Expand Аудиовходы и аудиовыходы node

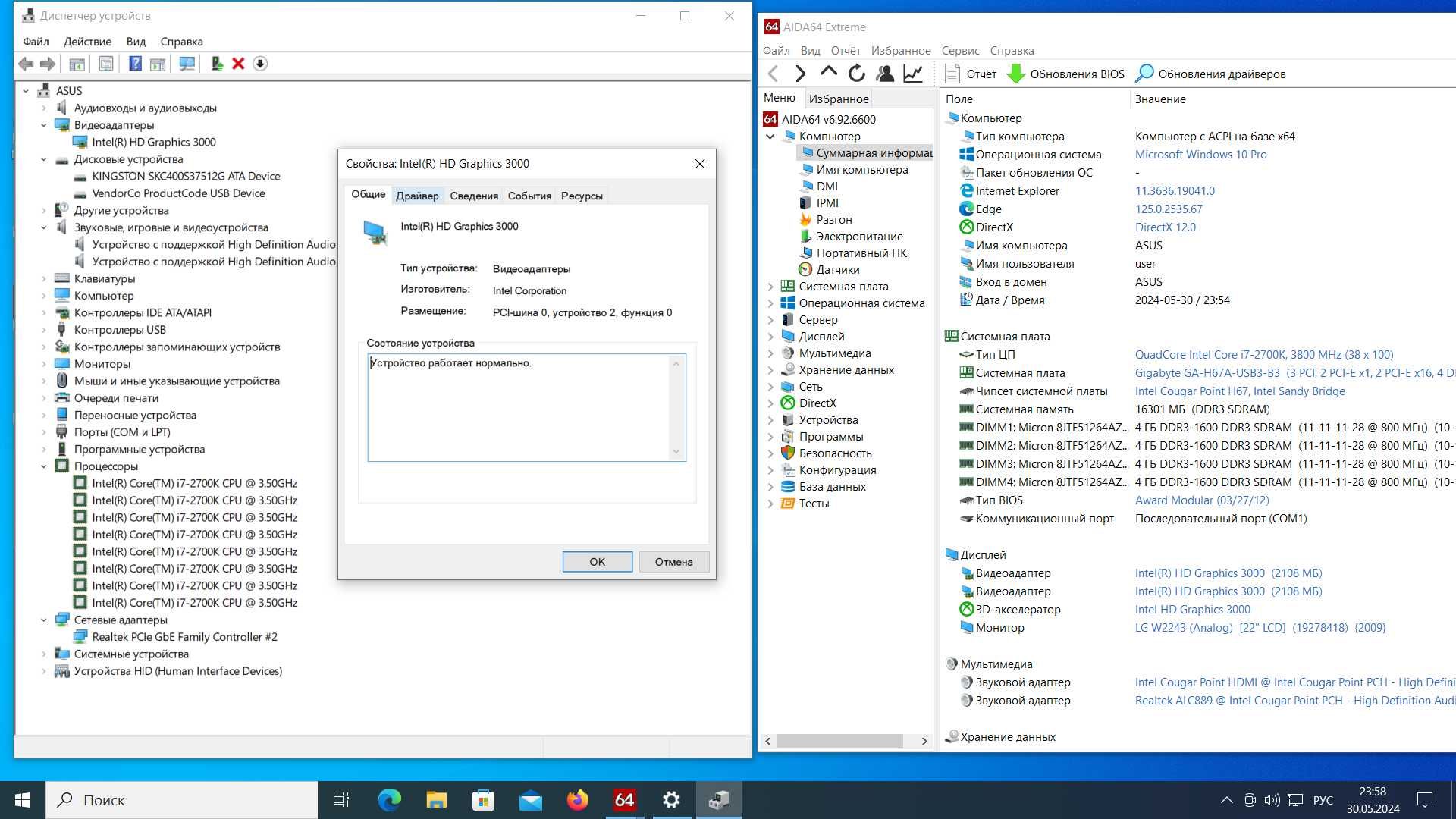(44, 108)
